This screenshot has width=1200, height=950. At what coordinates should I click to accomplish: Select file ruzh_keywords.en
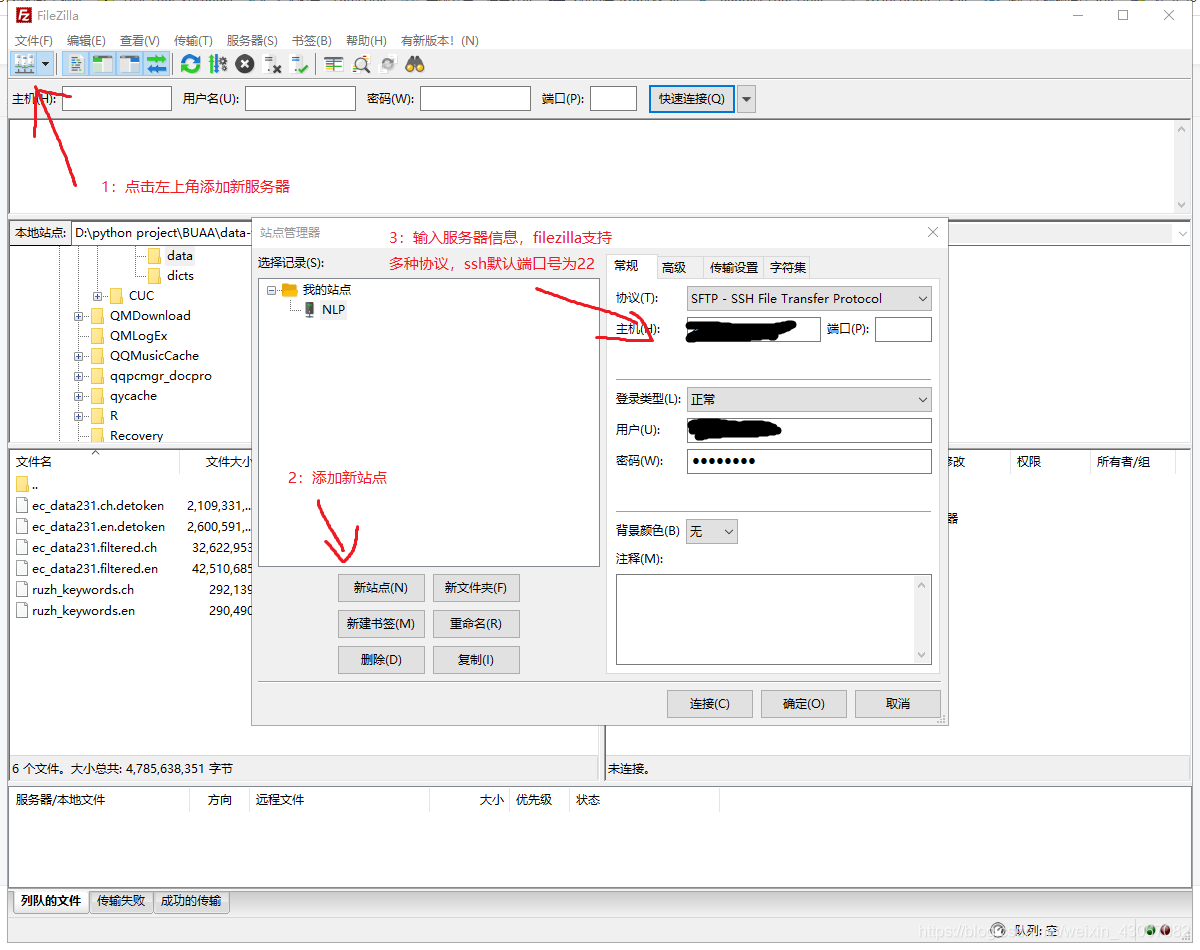(x=84, y=611)
